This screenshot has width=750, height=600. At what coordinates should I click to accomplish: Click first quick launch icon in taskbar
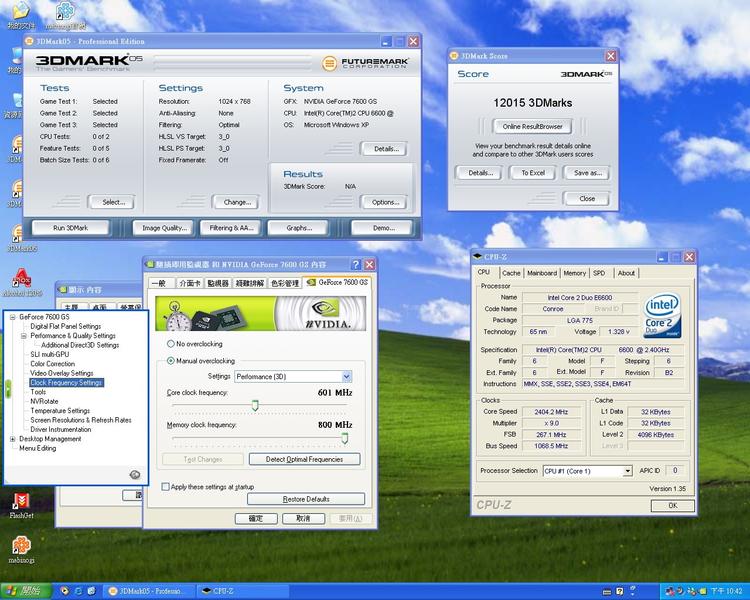(x=65, y=591)
